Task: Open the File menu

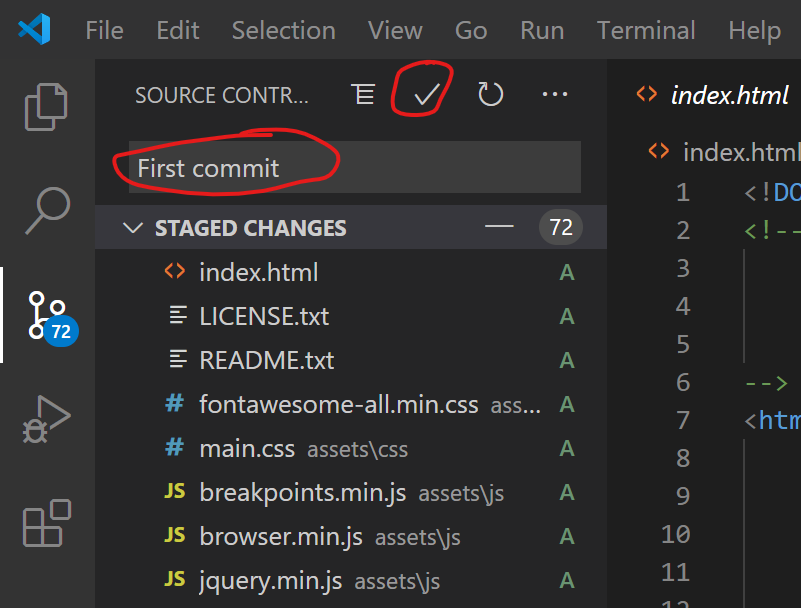Action: pyautogui.click(x=104, y=30)
